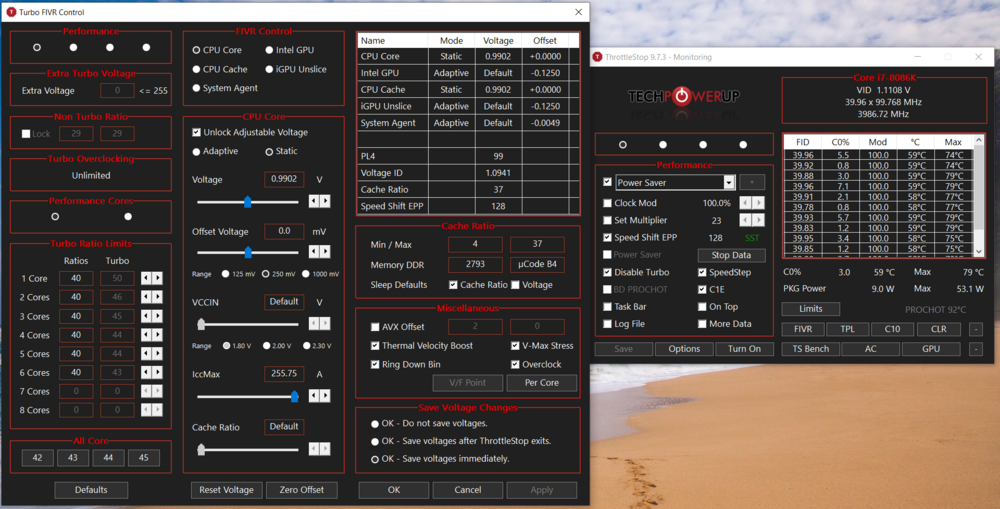Select the System Agent row in voltage table

[467, 123]
